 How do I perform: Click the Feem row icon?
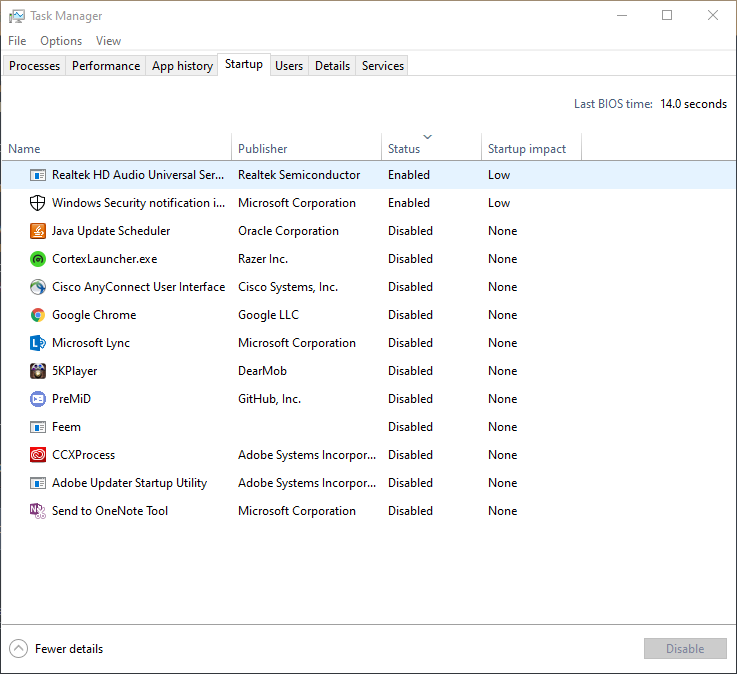tap(38, 427)
